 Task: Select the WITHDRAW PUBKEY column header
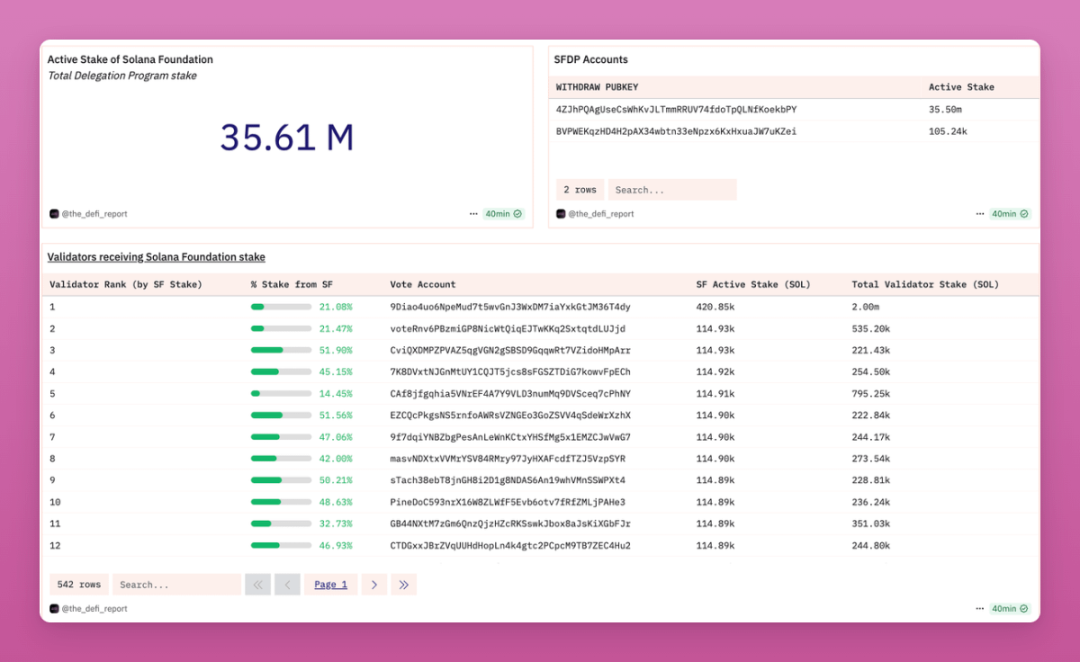[x=597, y=87]
